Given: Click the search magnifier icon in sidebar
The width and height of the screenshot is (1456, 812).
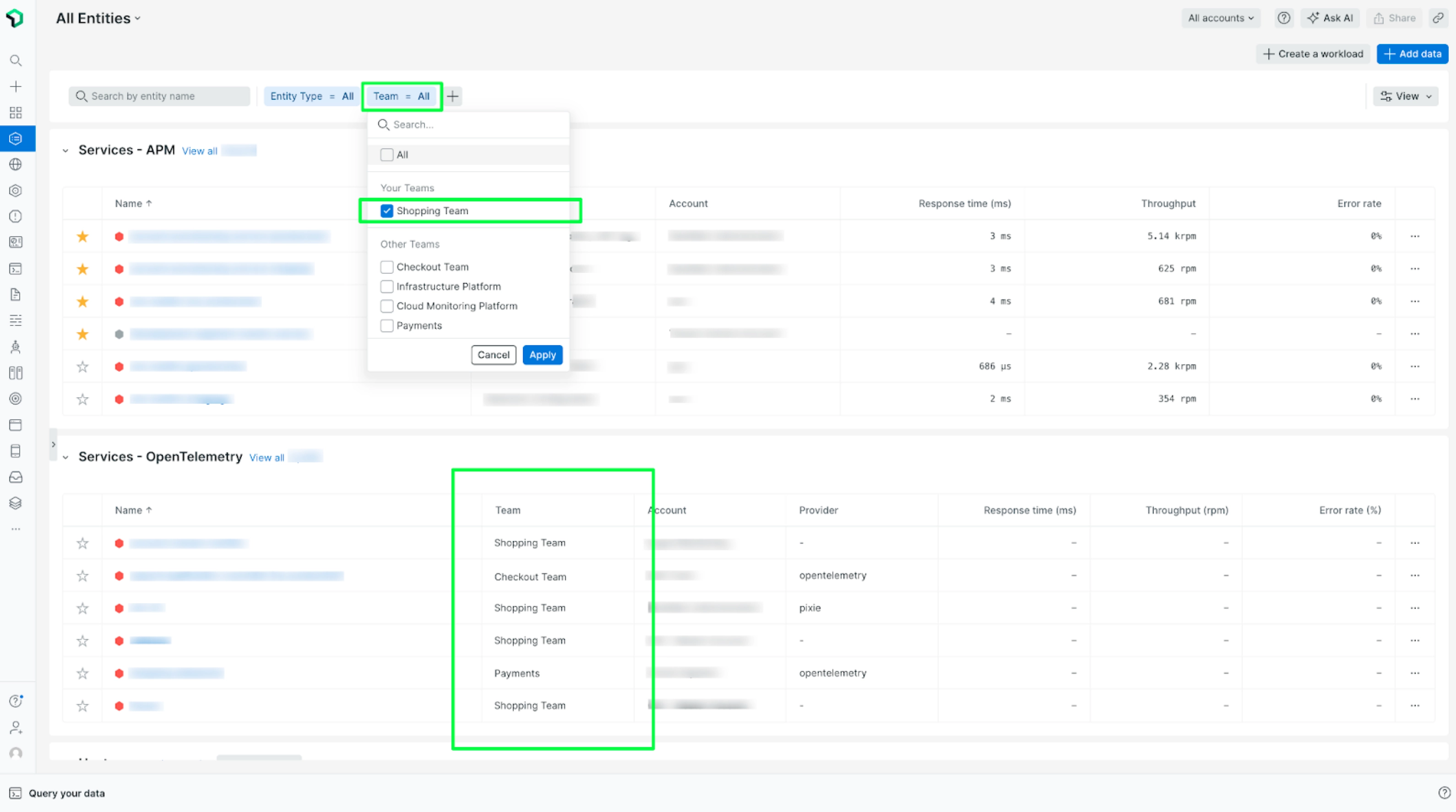Looking at the screenshot, I should [16, 60].
